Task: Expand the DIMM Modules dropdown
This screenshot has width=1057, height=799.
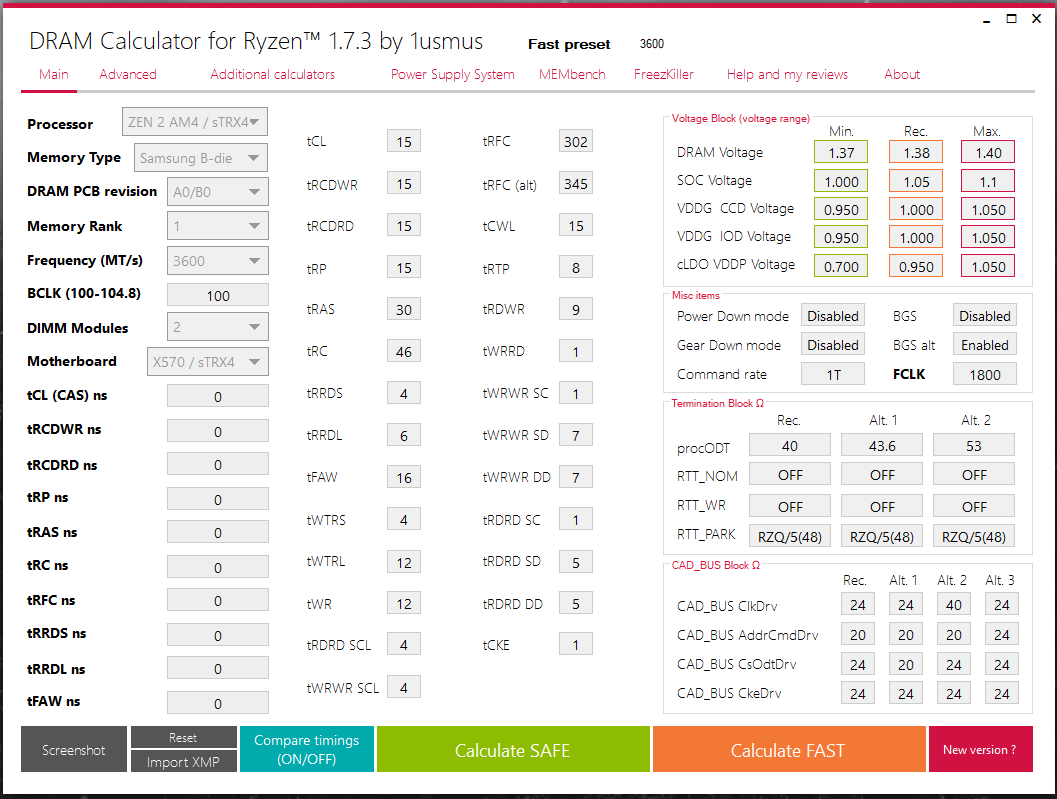Action: click(x=218, y=327)
